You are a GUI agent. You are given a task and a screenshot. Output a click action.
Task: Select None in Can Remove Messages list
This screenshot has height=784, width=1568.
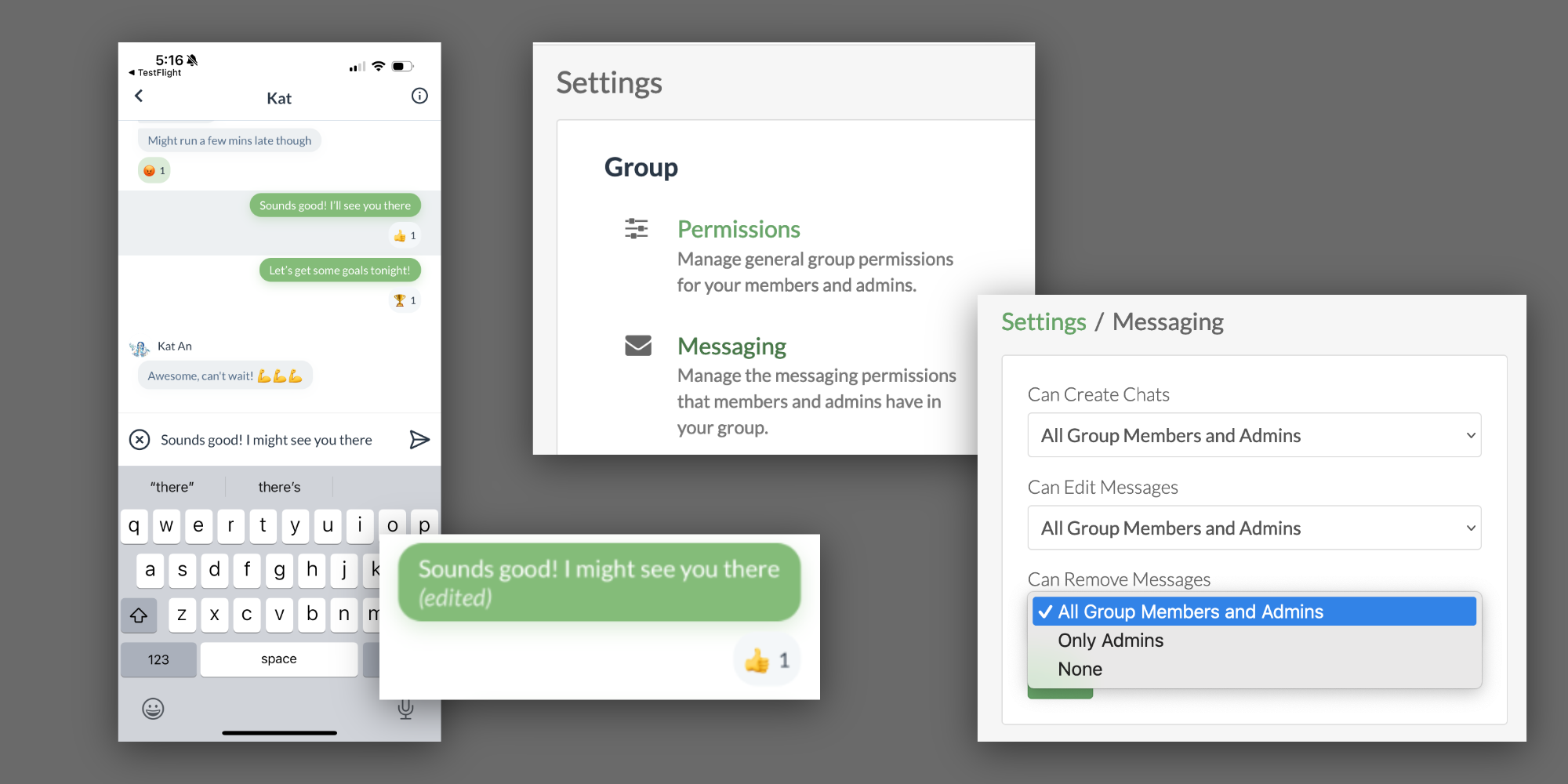pyautogui.click(x=1080, y=670)
